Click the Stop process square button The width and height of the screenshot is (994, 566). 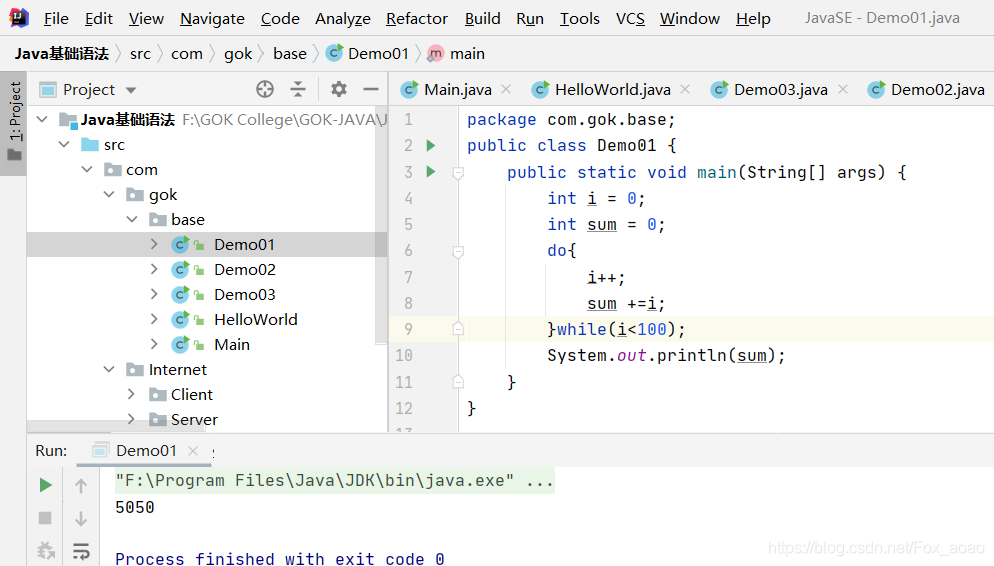[45, 518]
